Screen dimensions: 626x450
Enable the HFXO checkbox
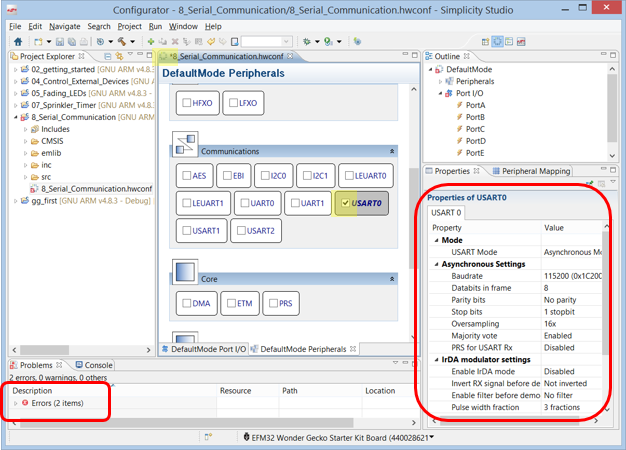tap(186, 103)
